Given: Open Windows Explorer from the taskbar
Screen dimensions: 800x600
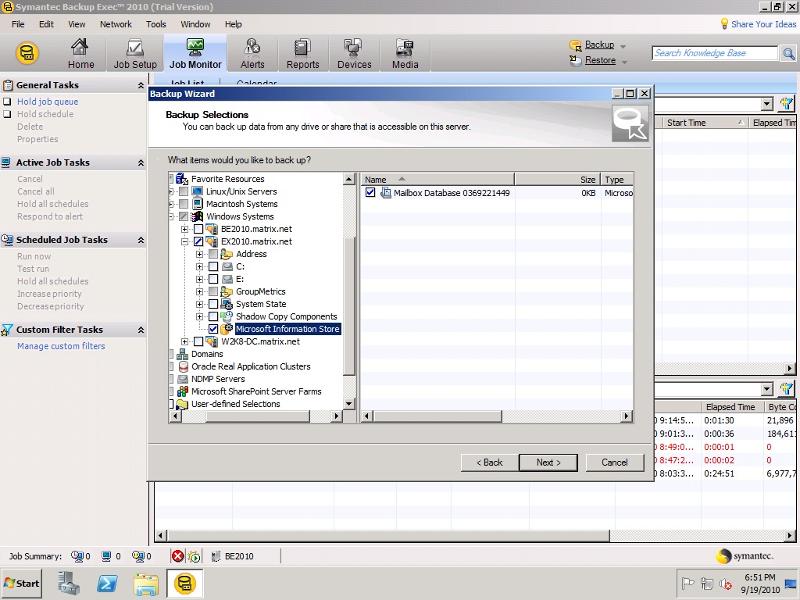Looking at the screenshot, I should (x=146, y=583).
